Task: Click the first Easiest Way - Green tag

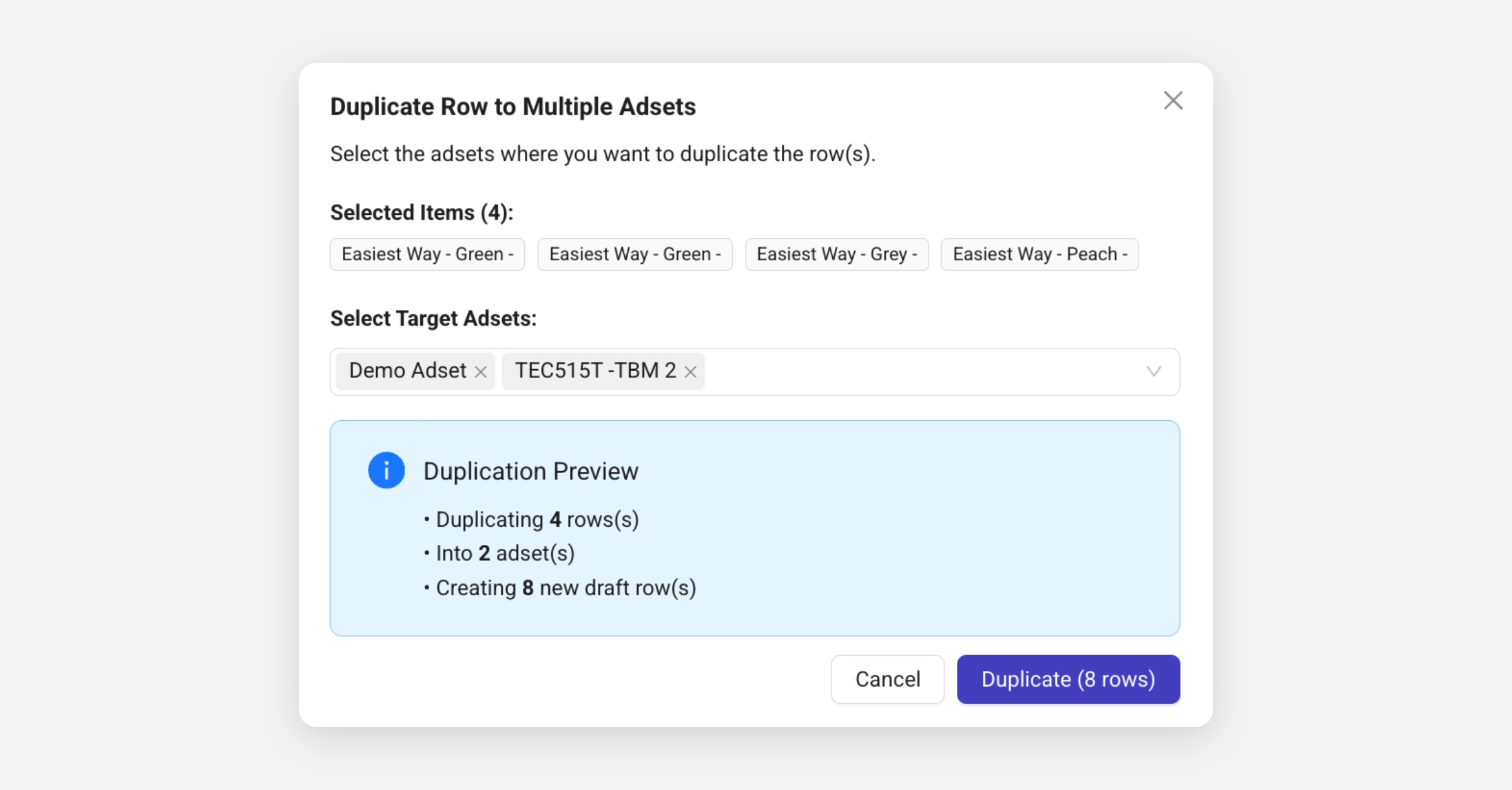Action: (427, 255)
